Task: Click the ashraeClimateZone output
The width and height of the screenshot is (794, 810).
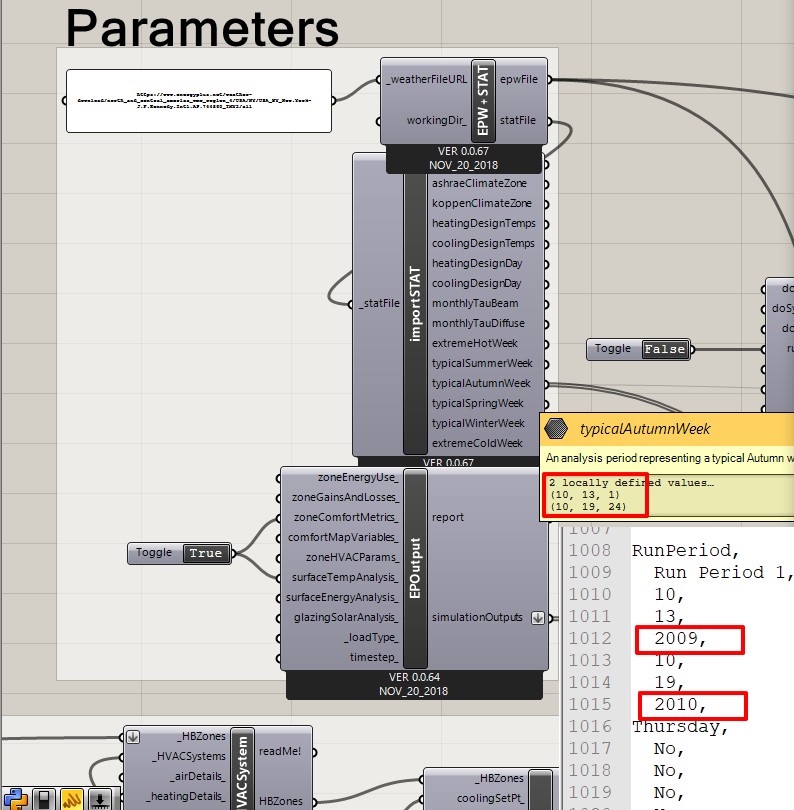Action: 479,183
